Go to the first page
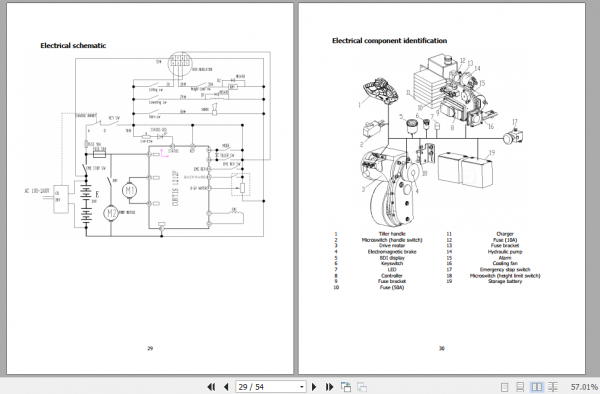This screenshot has width=600, height=394. (x=211, y=387)
